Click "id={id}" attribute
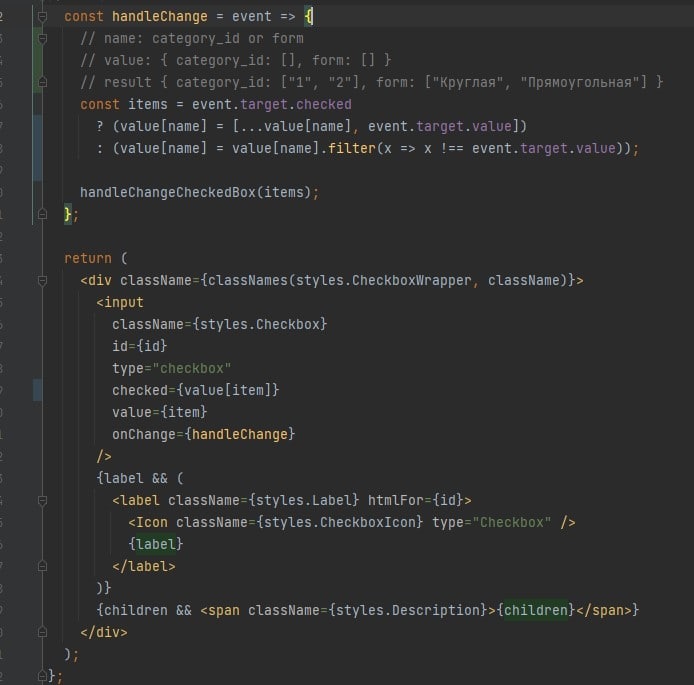Viewport: 694px width, 685px height. coord(139,346)
